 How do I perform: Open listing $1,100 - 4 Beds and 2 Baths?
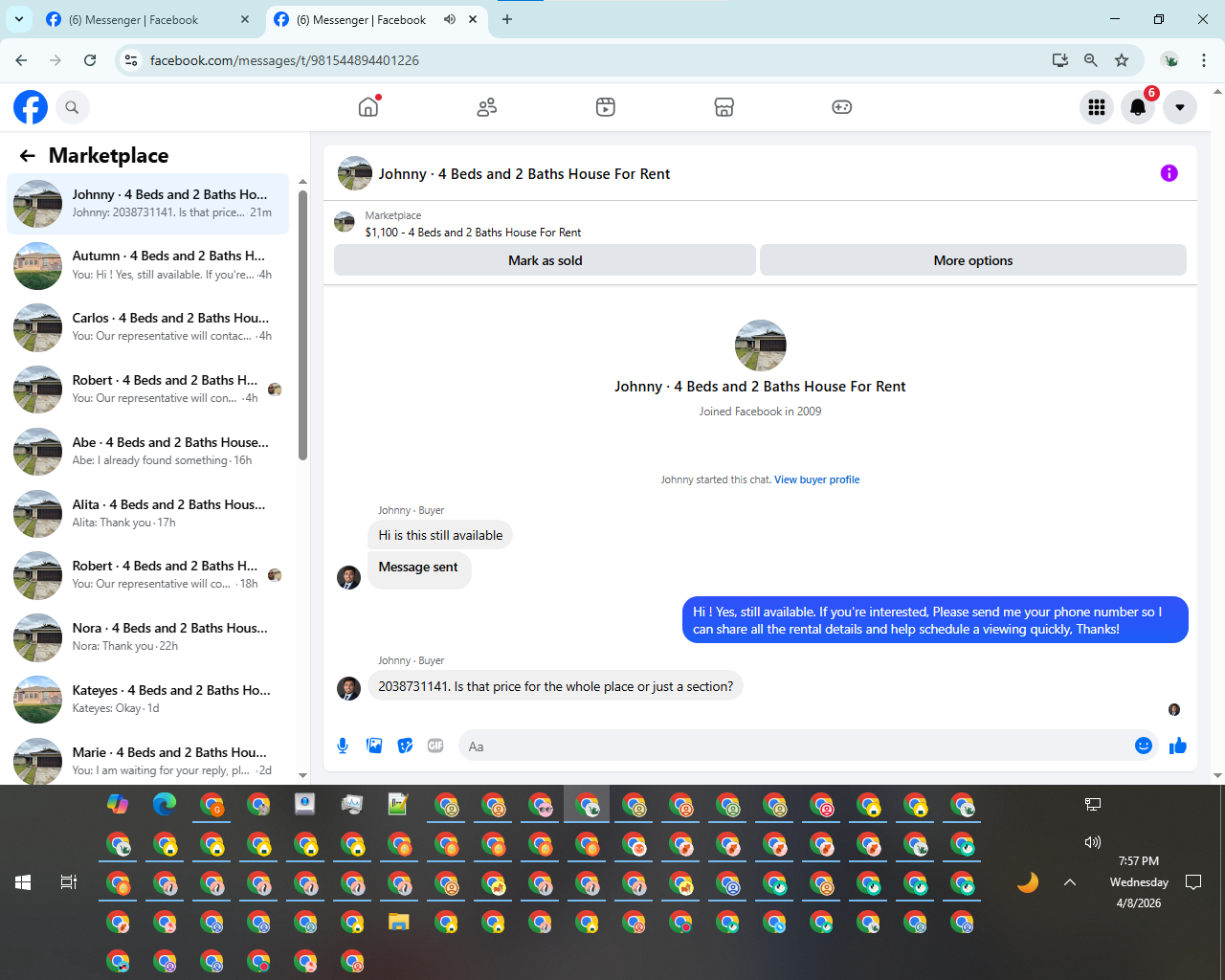(473, 233)
